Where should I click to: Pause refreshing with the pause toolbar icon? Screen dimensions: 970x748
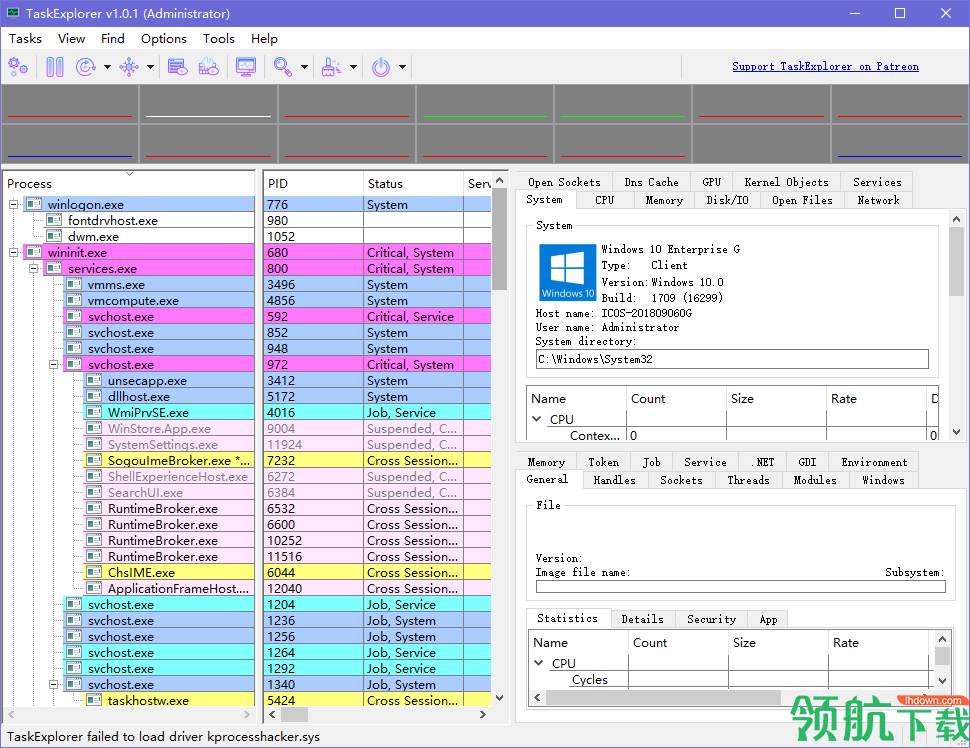click(x=55, y=66)
